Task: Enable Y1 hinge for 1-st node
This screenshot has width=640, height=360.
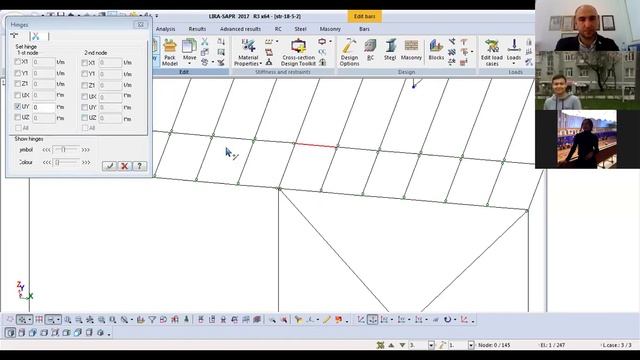Action: click(x=18, y=73)
